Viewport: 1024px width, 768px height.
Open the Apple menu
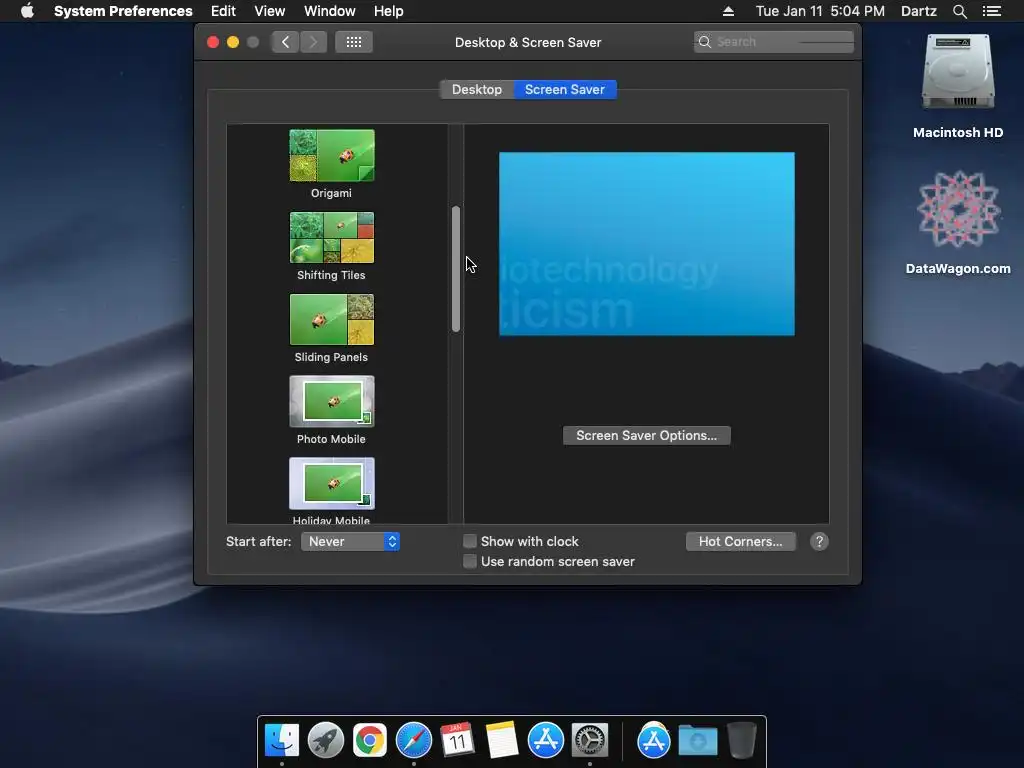27,11
